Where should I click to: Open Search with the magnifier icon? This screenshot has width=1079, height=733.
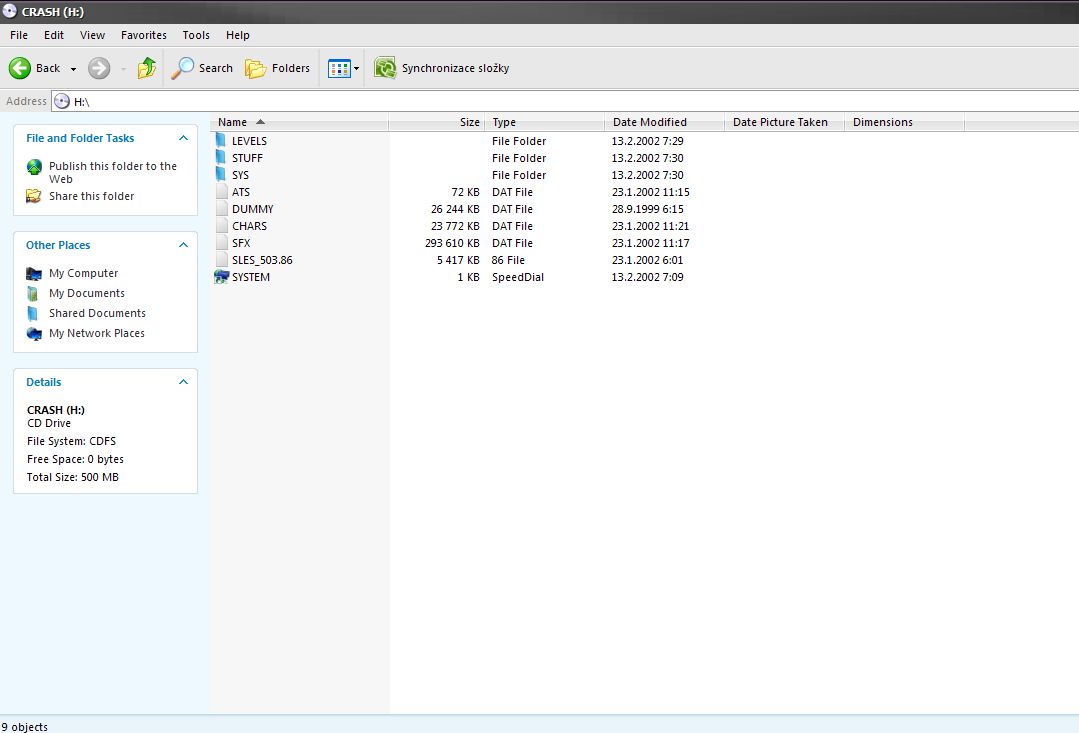pyautogui.click(x=183, y=68)
